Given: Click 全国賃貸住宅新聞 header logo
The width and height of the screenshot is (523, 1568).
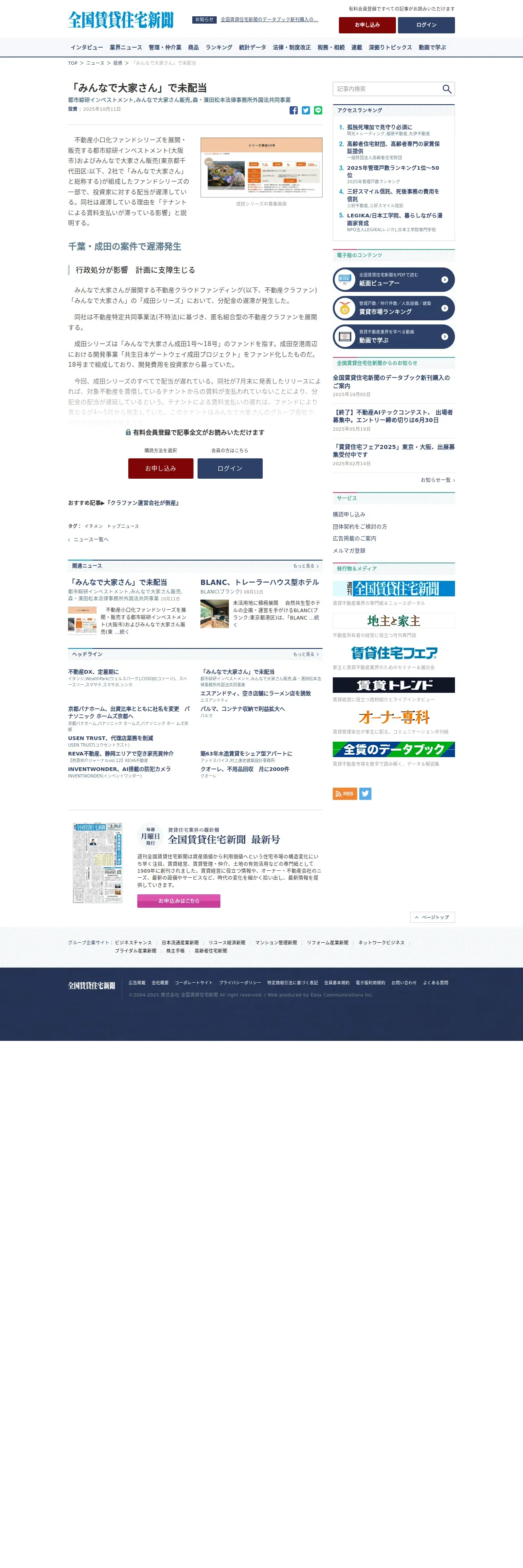Looking at the screenshot, I should (x=121, y=20).
